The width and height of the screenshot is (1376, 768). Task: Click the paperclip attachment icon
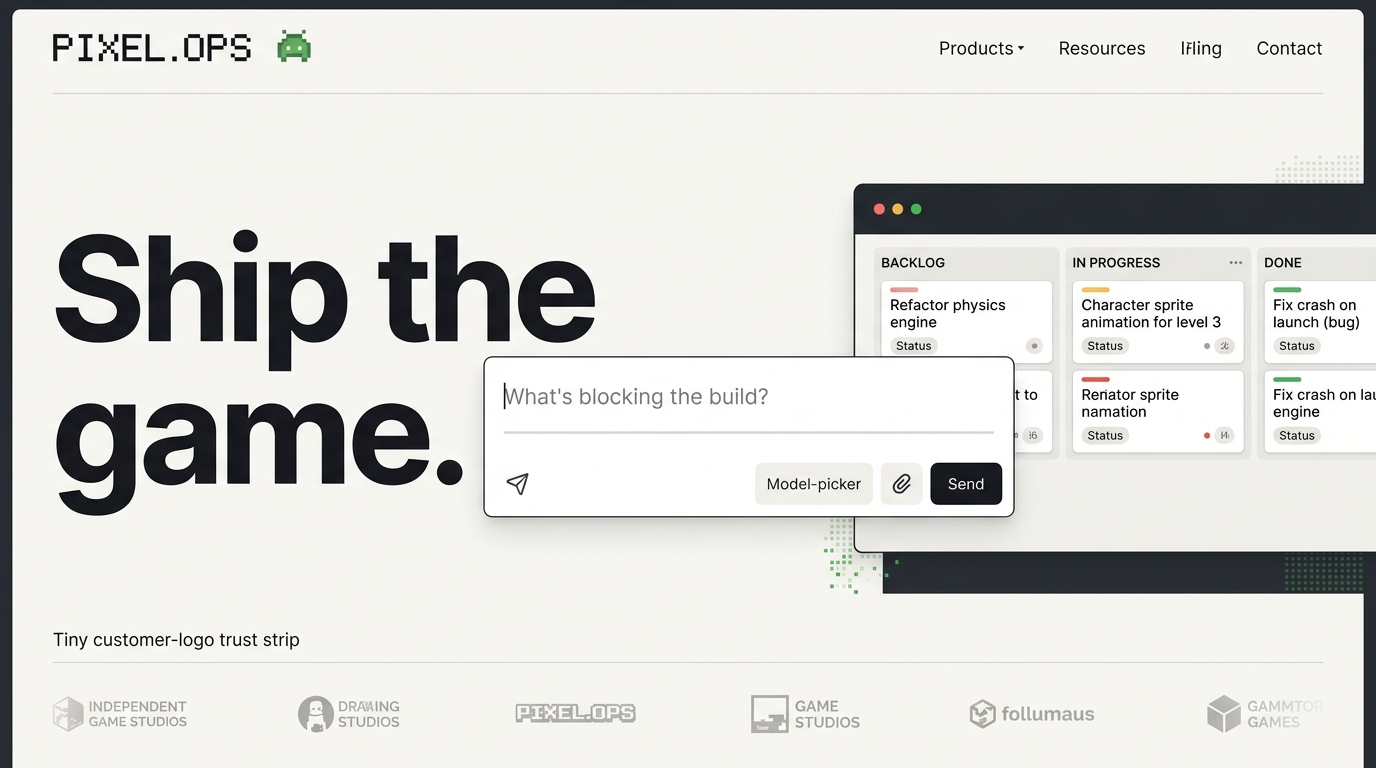[901, 484]
